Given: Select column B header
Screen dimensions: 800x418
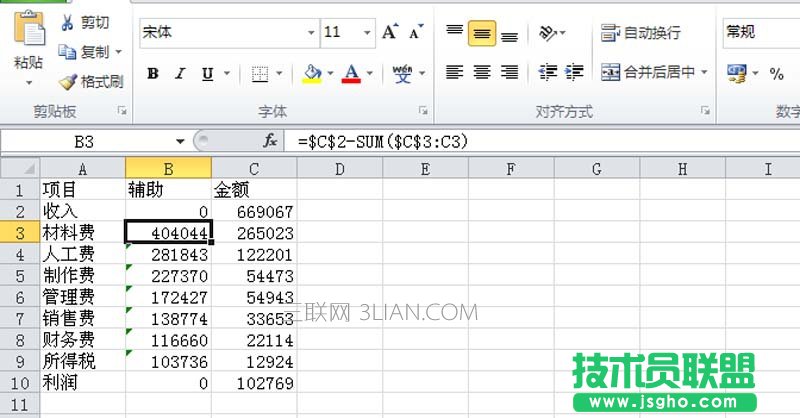Looking at the screenshot, I should pyautogui.click(x=168, y=168).
